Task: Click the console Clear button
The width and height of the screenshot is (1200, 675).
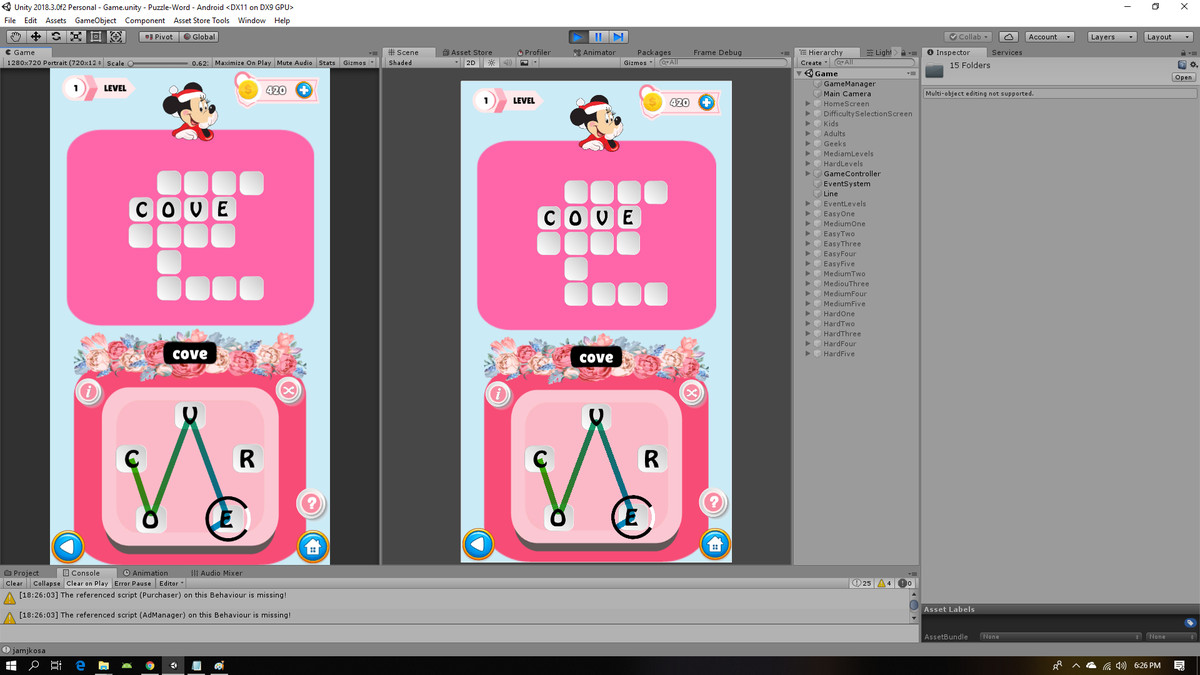Action: [x=14, y=583]
